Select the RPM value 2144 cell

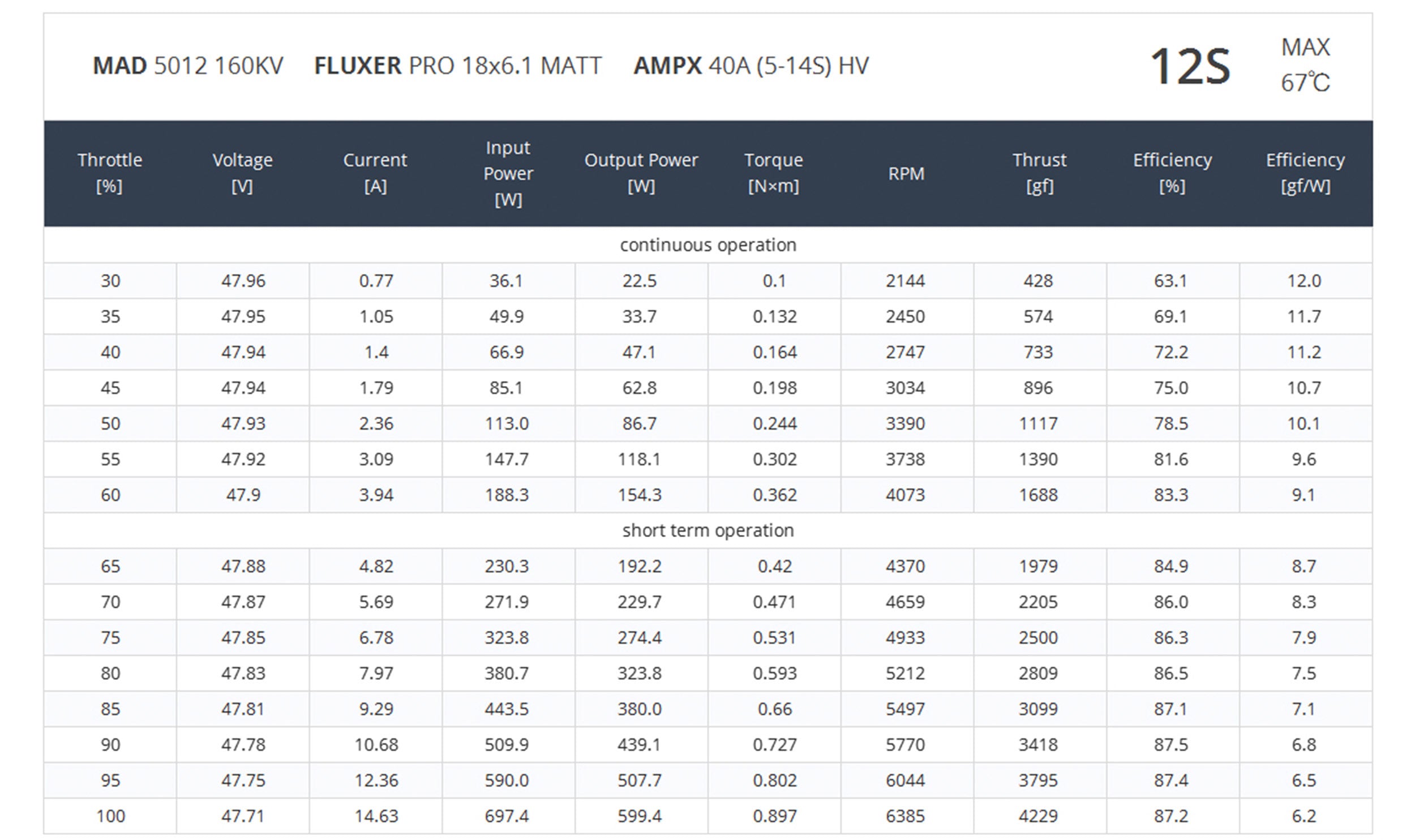[906, 281]
